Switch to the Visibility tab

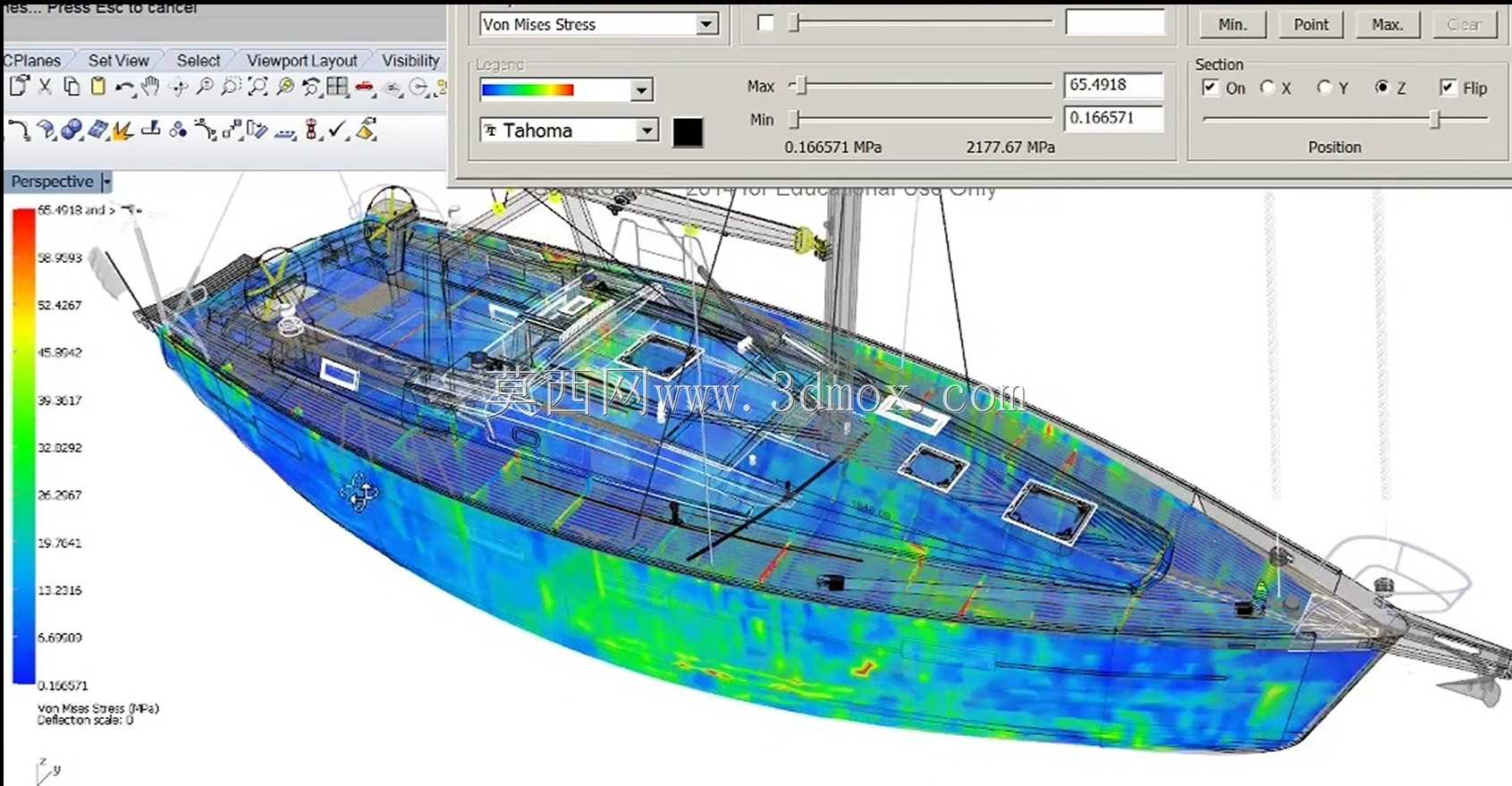tap(410, 61)
